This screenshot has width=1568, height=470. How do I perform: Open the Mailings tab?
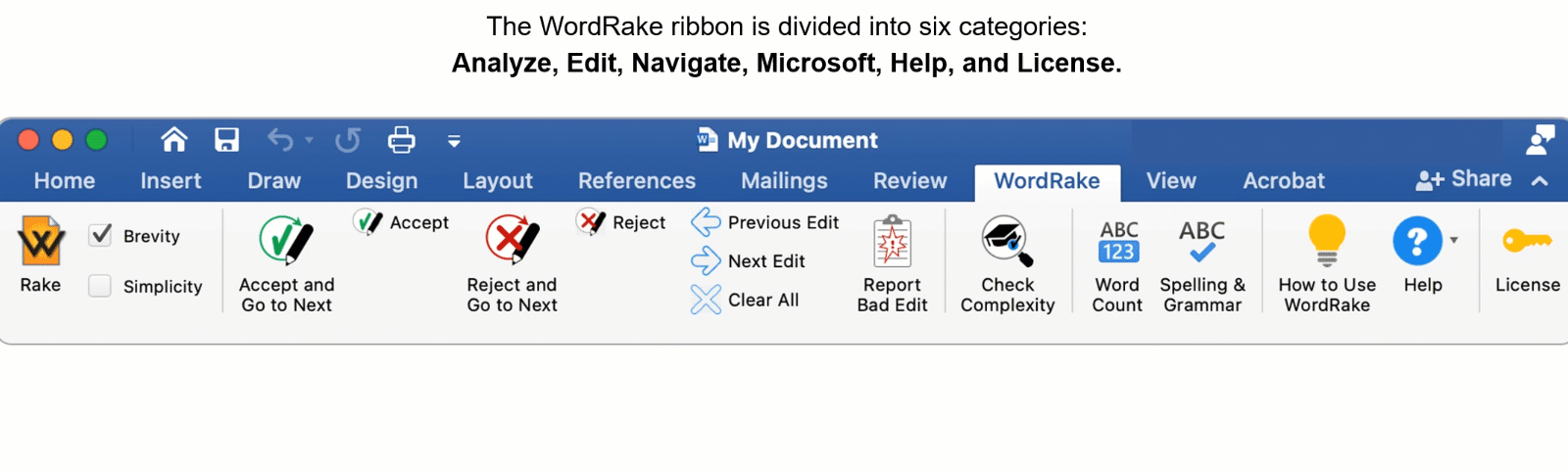tap(784, 181)
